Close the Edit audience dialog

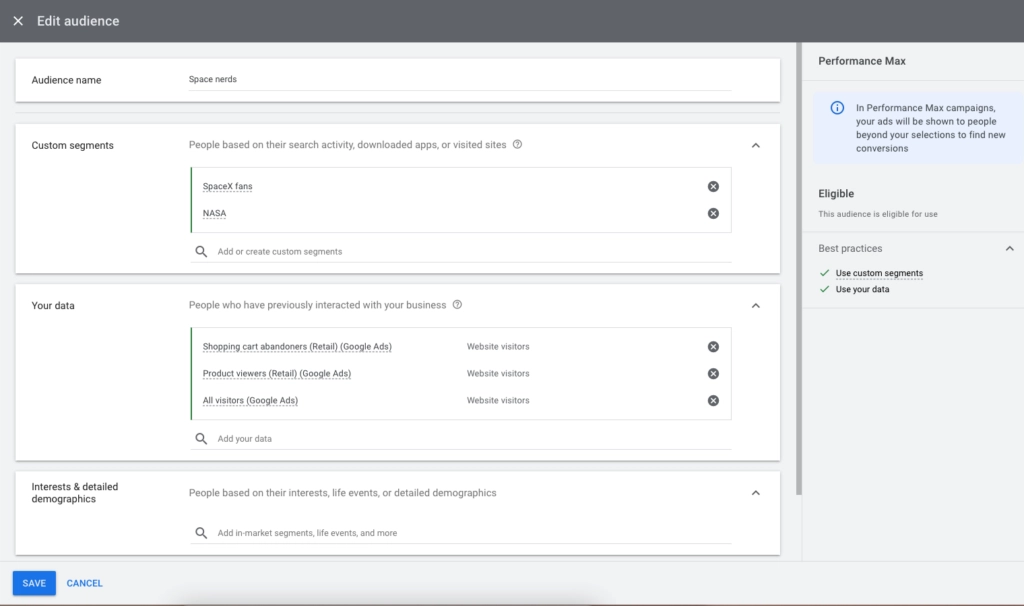click(x=18, y=21)
